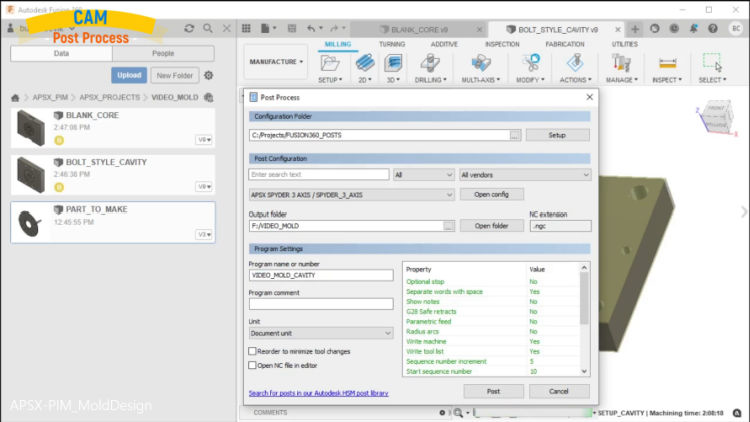Image resolution: width=750 pixels, height=422 pixels.
Task: Click the Setup button for configuration folder
Action: tap(557, 135)
